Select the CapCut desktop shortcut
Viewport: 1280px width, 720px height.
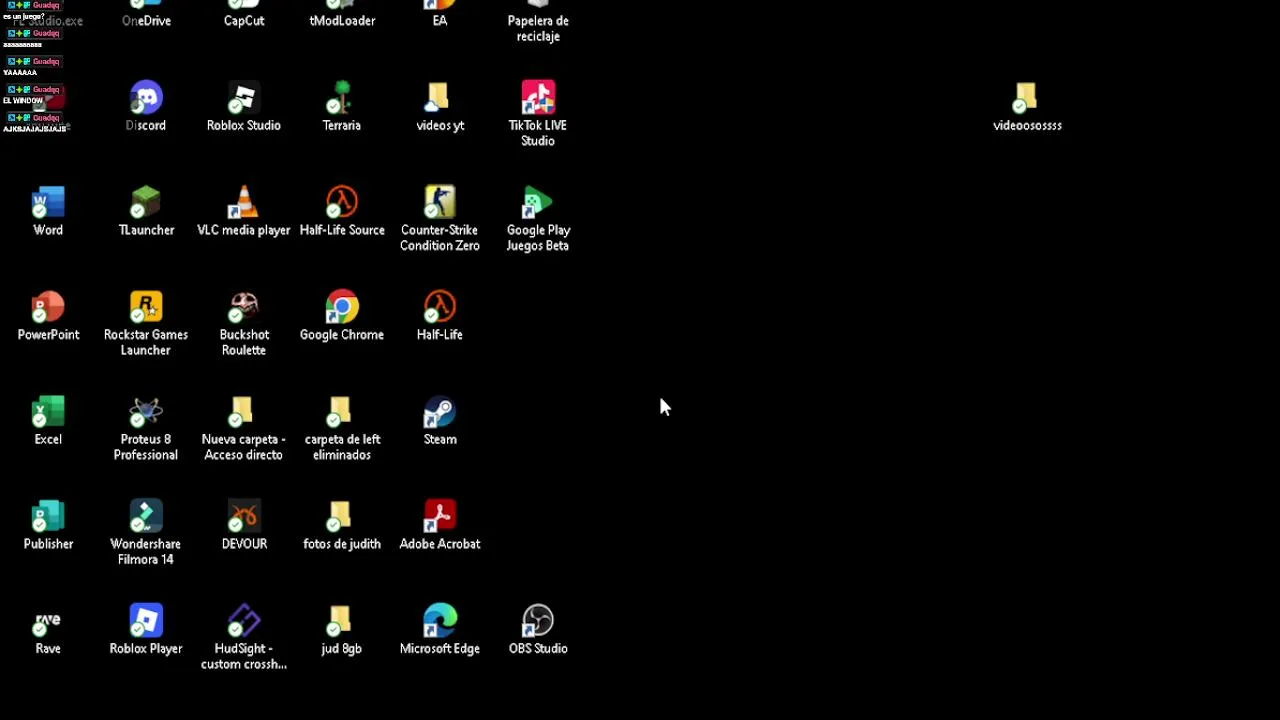[244, 14]
